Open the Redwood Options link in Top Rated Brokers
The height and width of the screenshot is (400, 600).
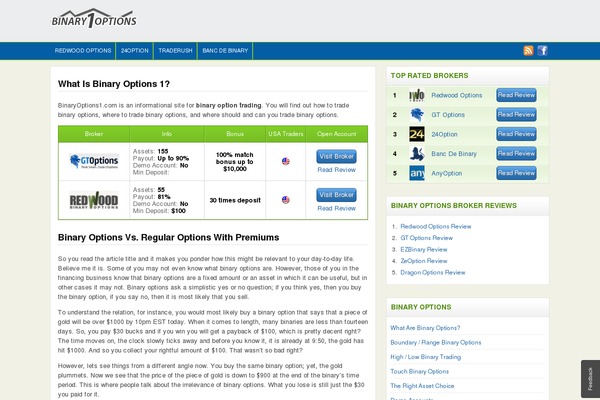[457, 95]
